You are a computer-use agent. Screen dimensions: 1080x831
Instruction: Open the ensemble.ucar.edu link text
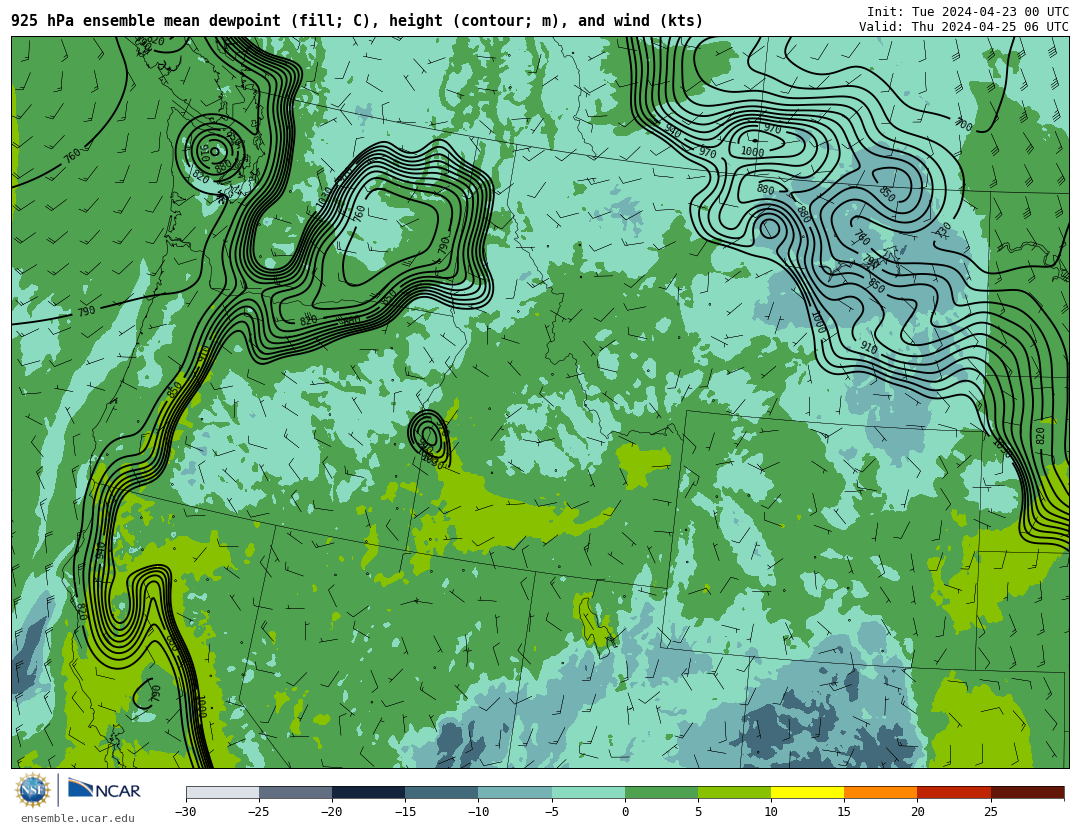(78, 819)
